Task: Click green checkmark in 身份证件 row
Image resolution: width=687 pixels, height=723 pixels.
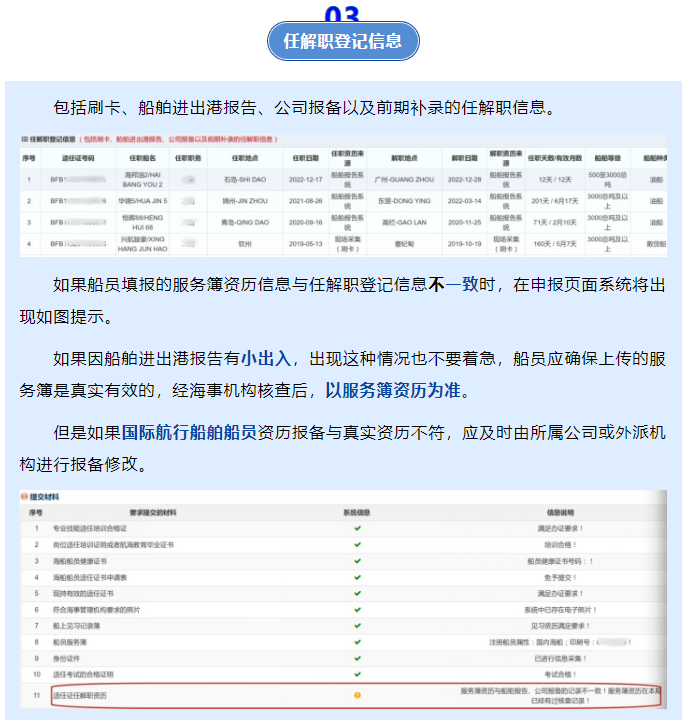Action: [357, 659]
